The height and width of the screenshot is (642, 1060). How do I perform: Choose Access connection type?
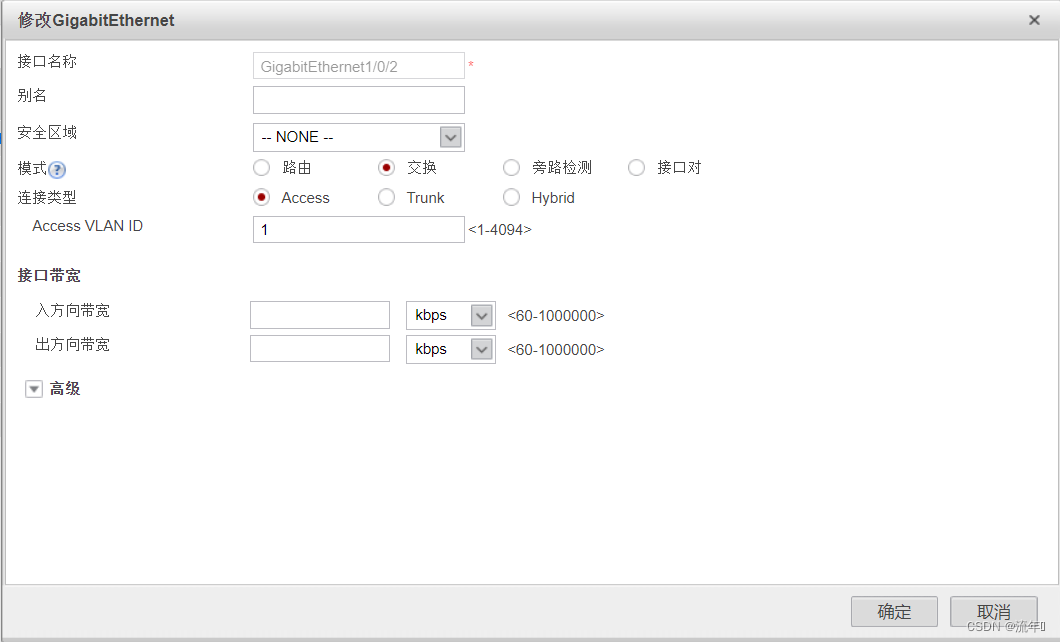click(x=262, y=197)
